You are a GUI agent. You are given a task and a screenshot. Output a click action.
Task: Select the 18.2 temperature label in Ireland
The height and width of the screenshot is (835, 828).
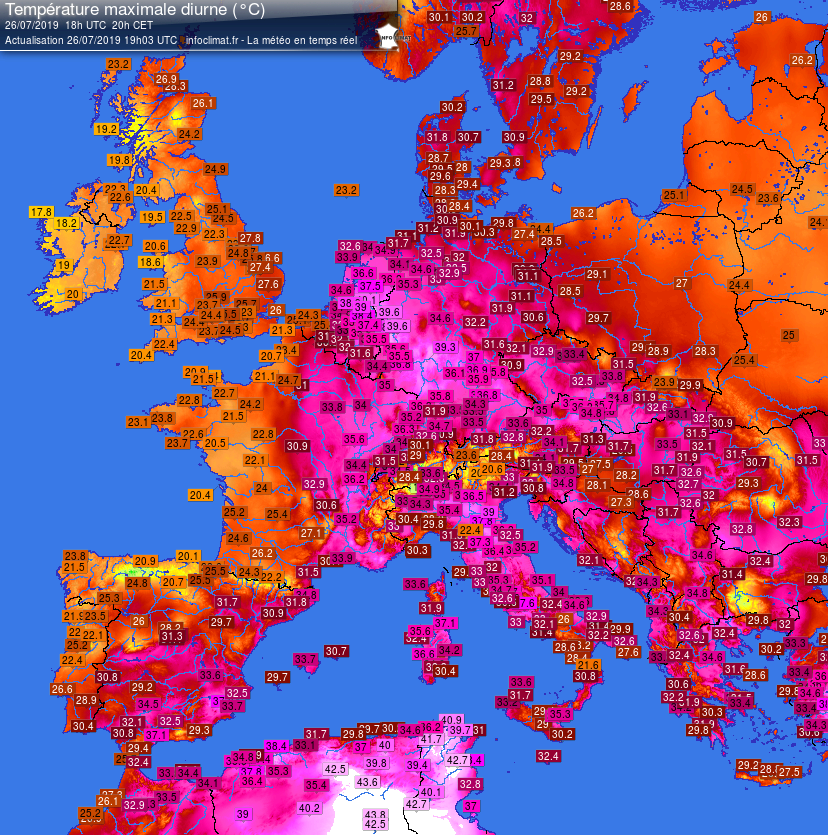pos(67,223)
